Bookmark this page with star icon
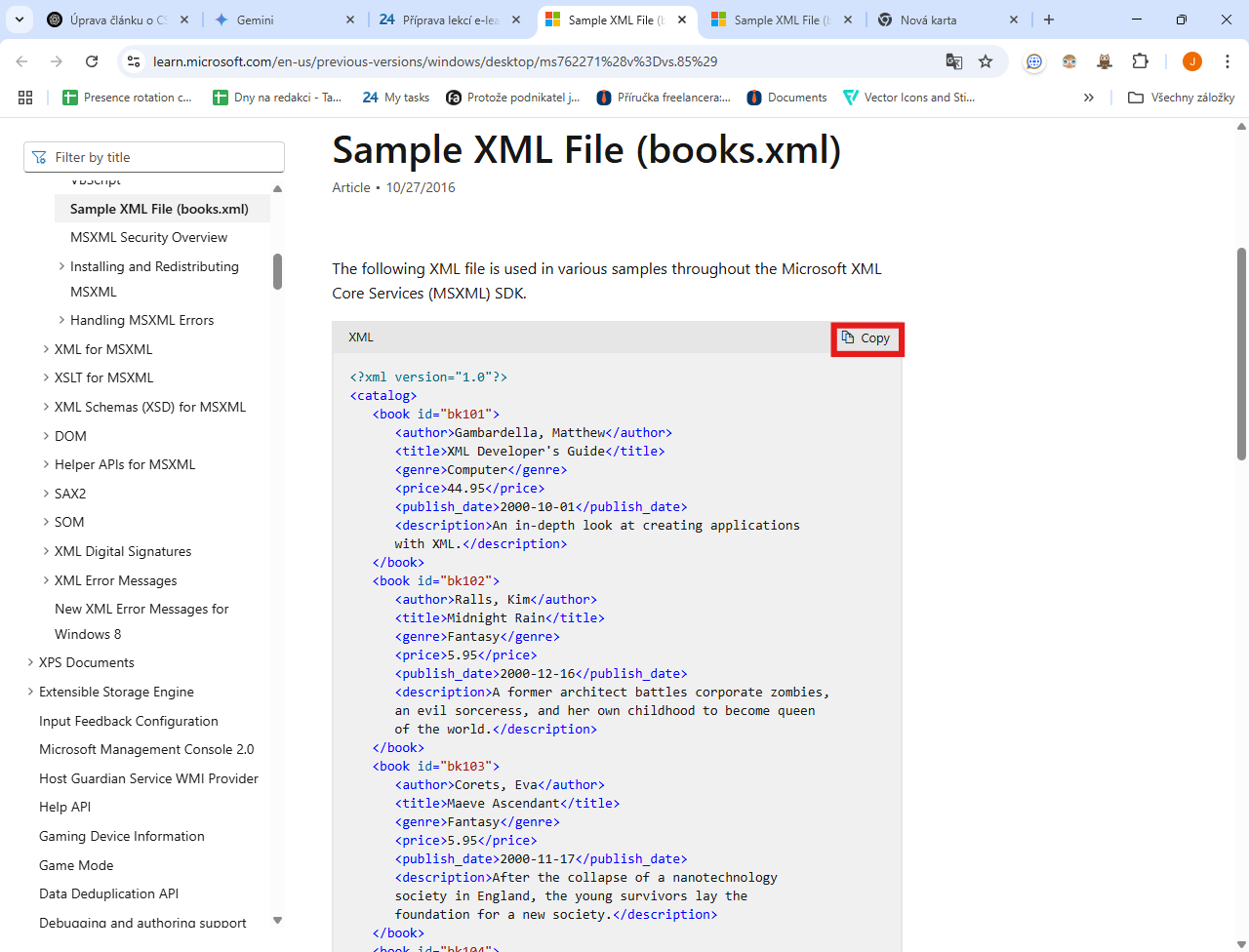This screenshot has height=952, width=1249. click(986, 61)
